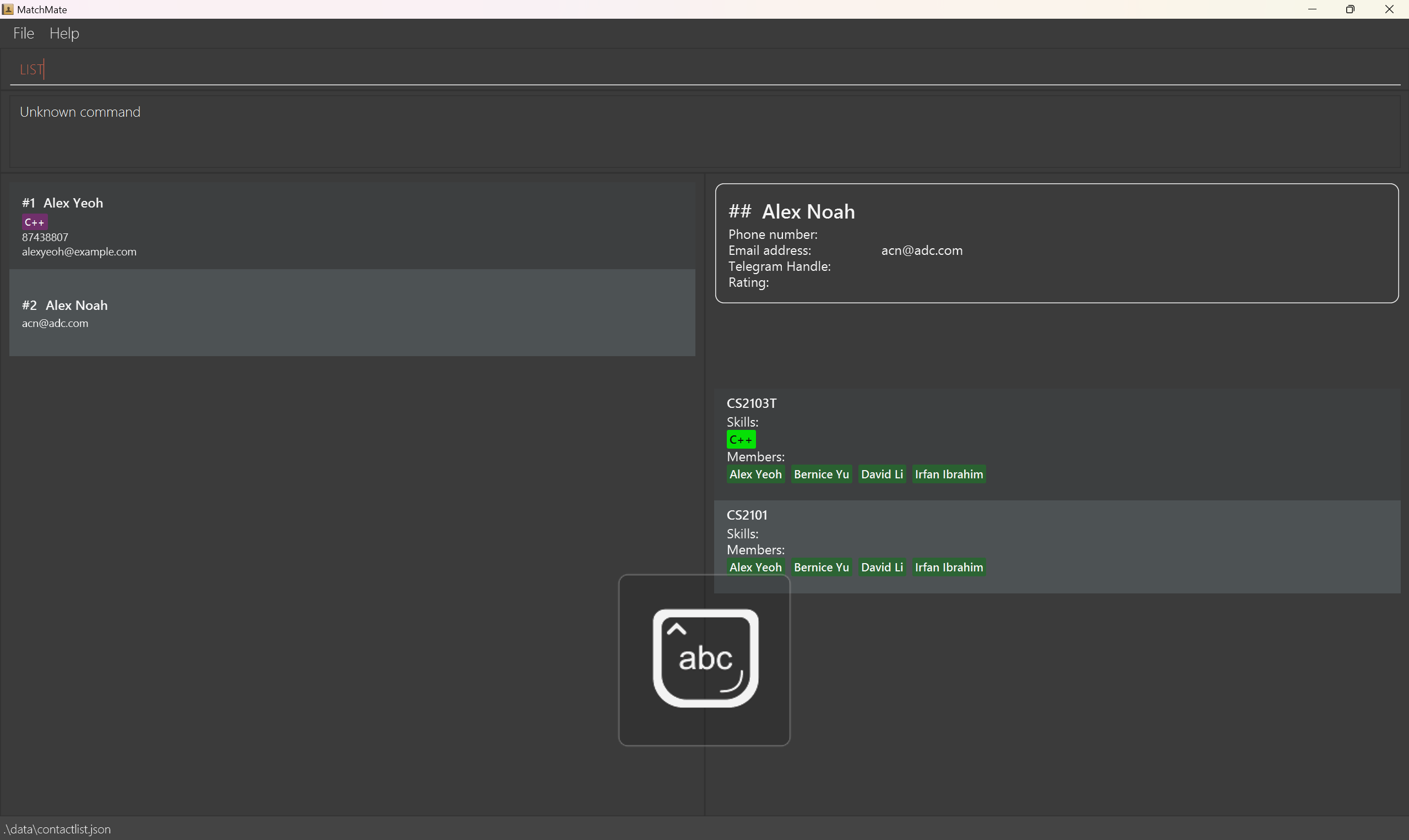Image resolution: width=1409 pixels, height=840 pixels.
Task: Click the Bernice Yu member tag in CS2103T
Action: (821, 474)
